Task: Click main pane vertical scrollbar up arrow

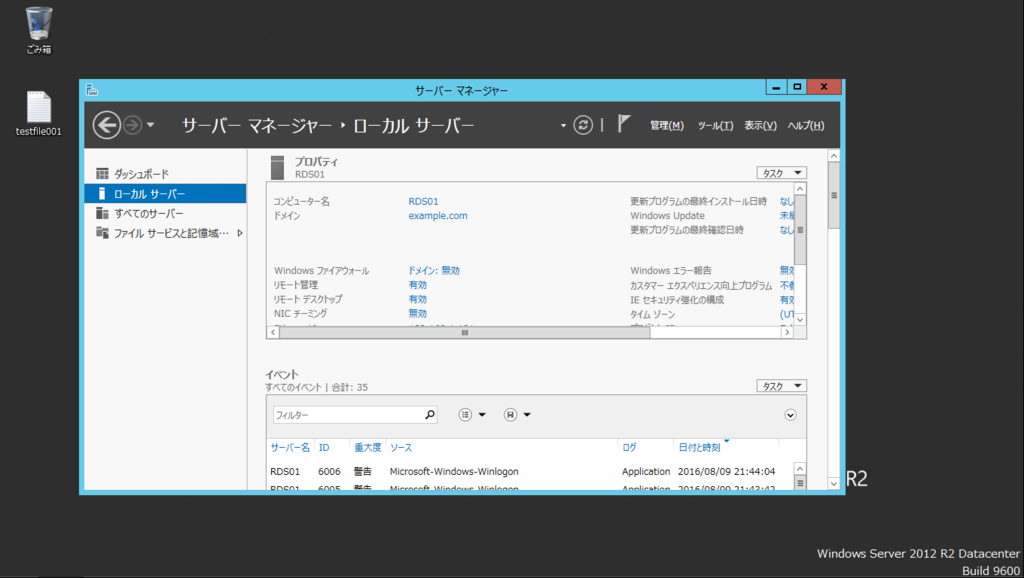Action: (833, 155)
